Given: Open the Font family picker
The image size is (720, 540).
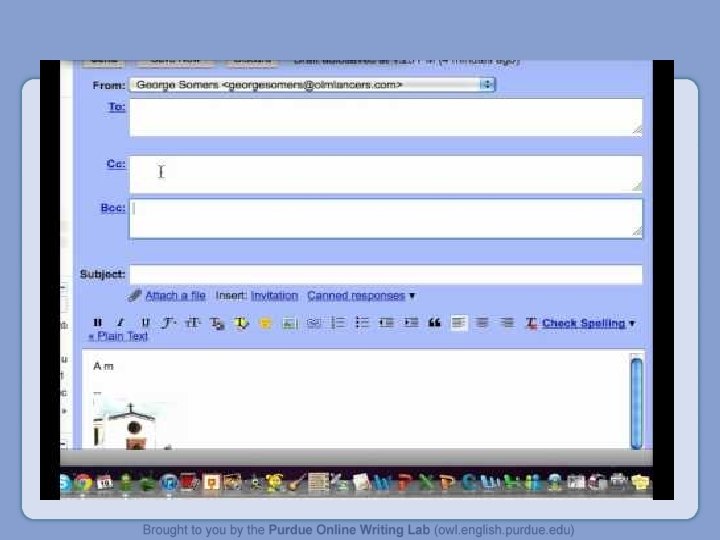Looking at the screenshot, I should 169,323.
